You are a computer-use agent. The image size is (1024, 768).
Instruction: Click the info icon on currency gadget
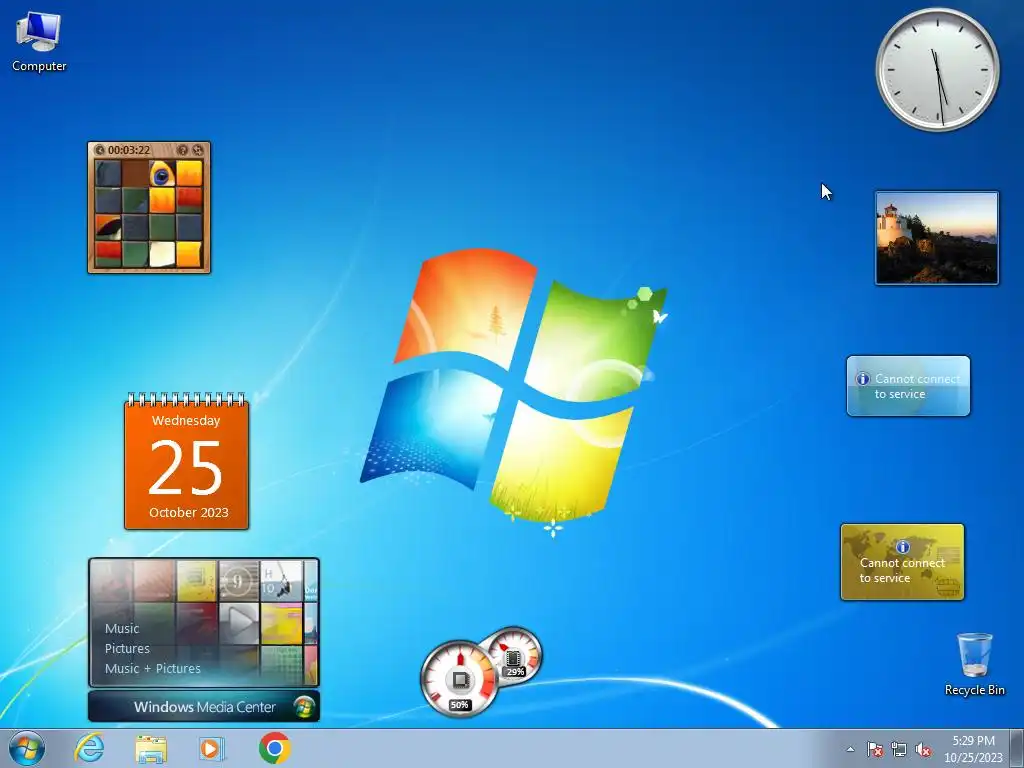(x=903, y=547)
